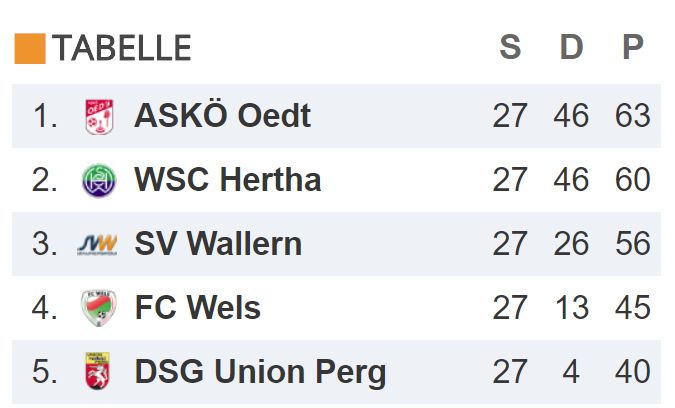Click the S column header
The height and width of the screenshot is (408, 675).
click(x=510, y=47)
